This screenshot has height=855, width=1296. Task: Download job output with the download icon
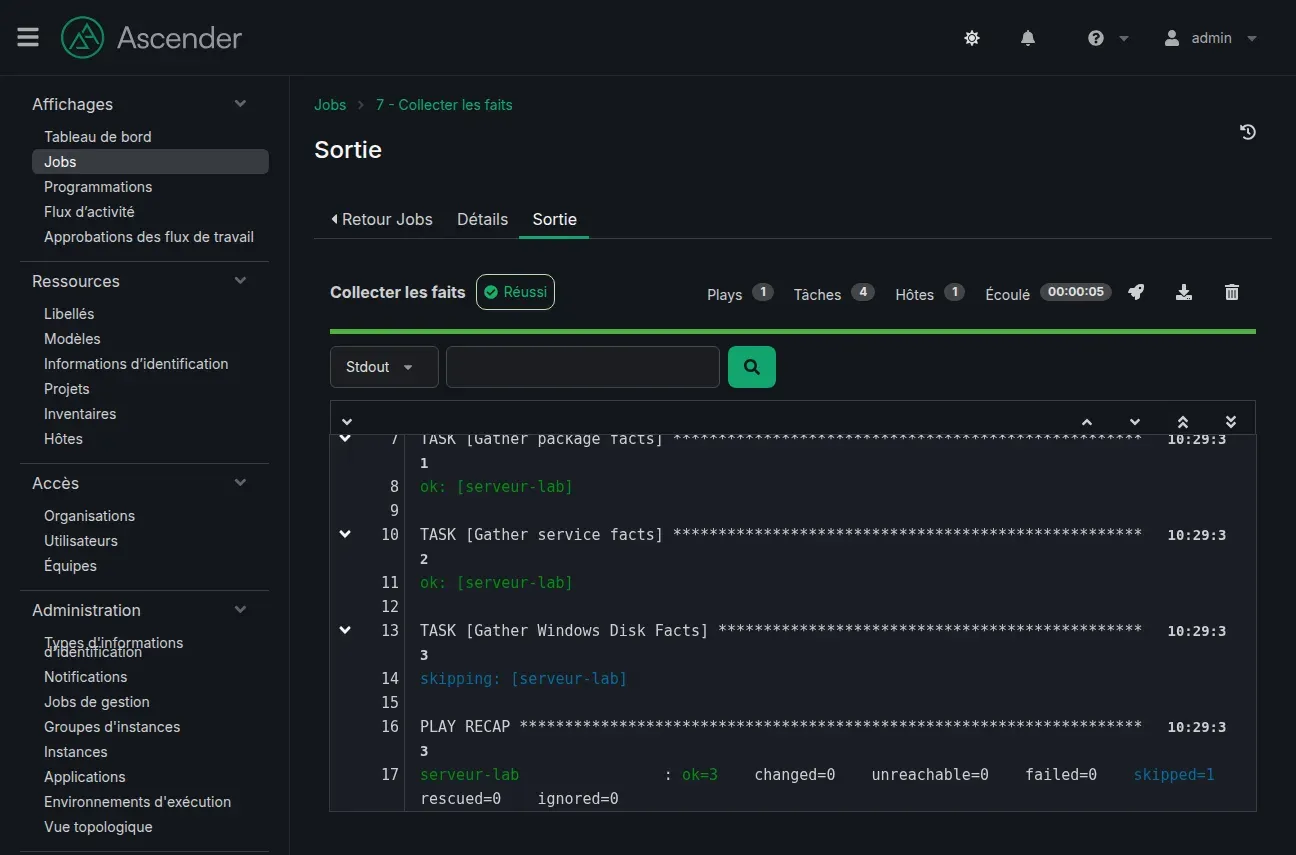1184,292
